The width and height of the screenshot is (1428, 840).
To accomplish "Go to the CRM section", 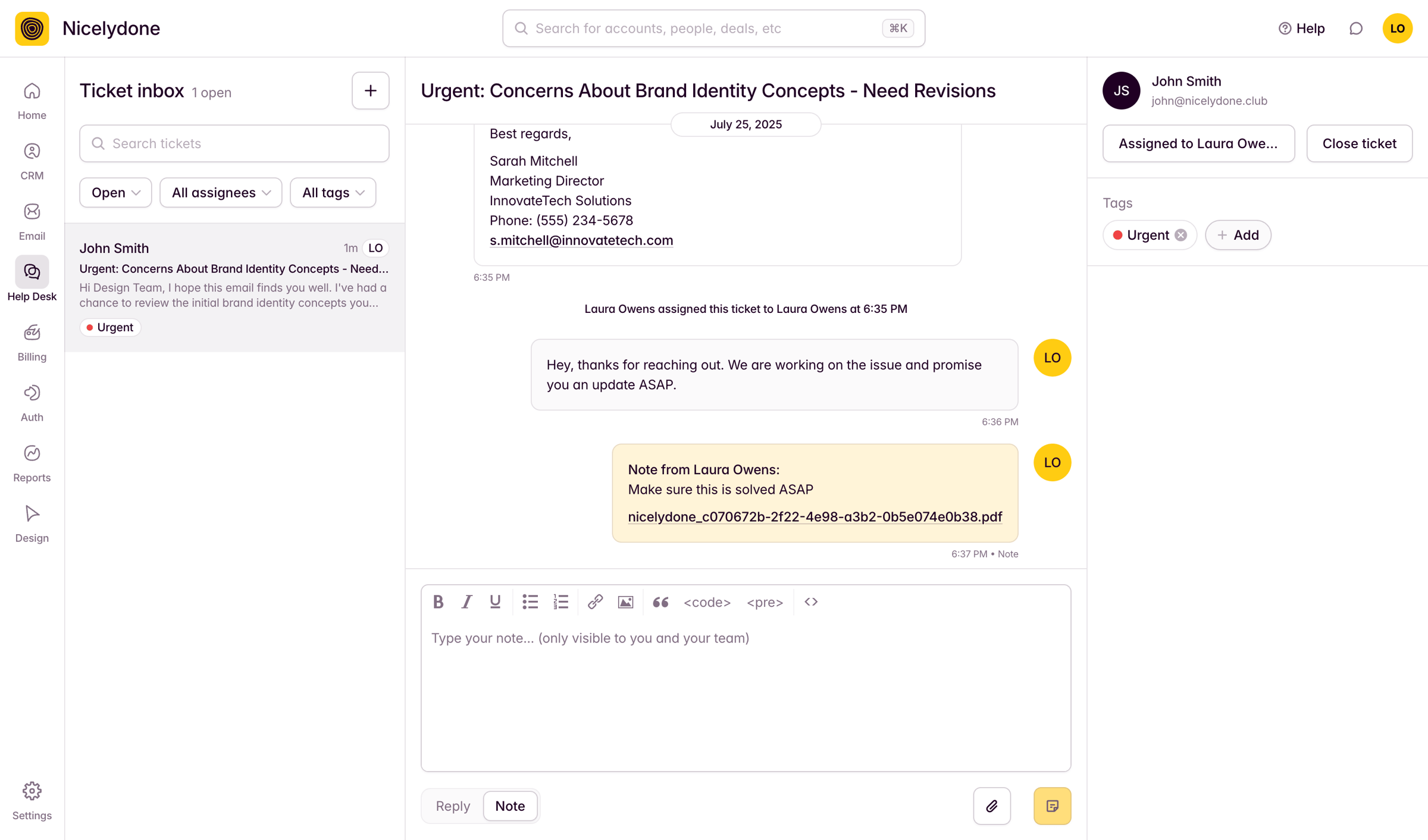I will coord(32,162).
